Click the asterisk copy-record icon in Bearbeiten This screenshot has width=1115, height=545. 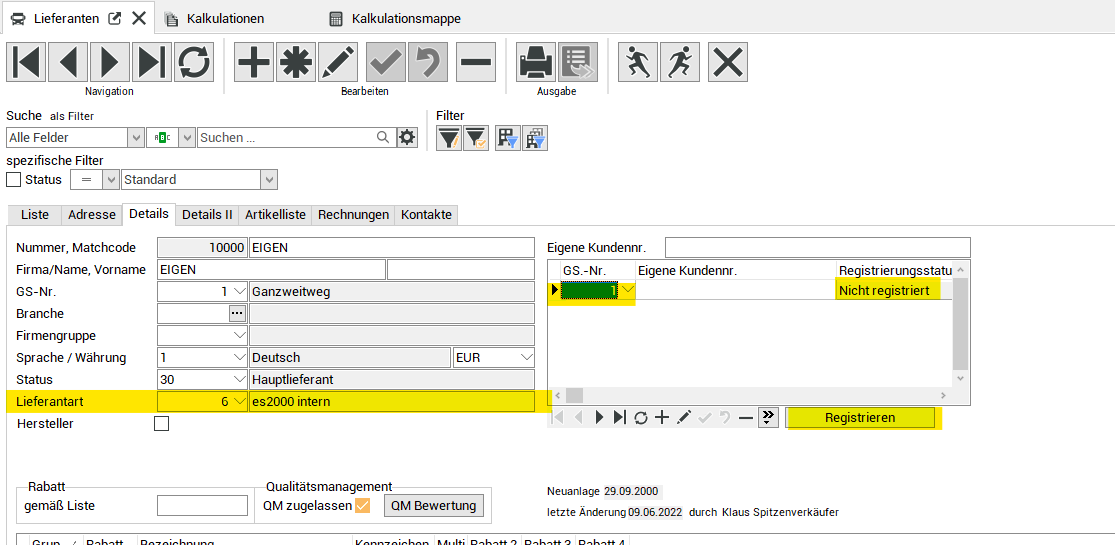pos(296,62)
